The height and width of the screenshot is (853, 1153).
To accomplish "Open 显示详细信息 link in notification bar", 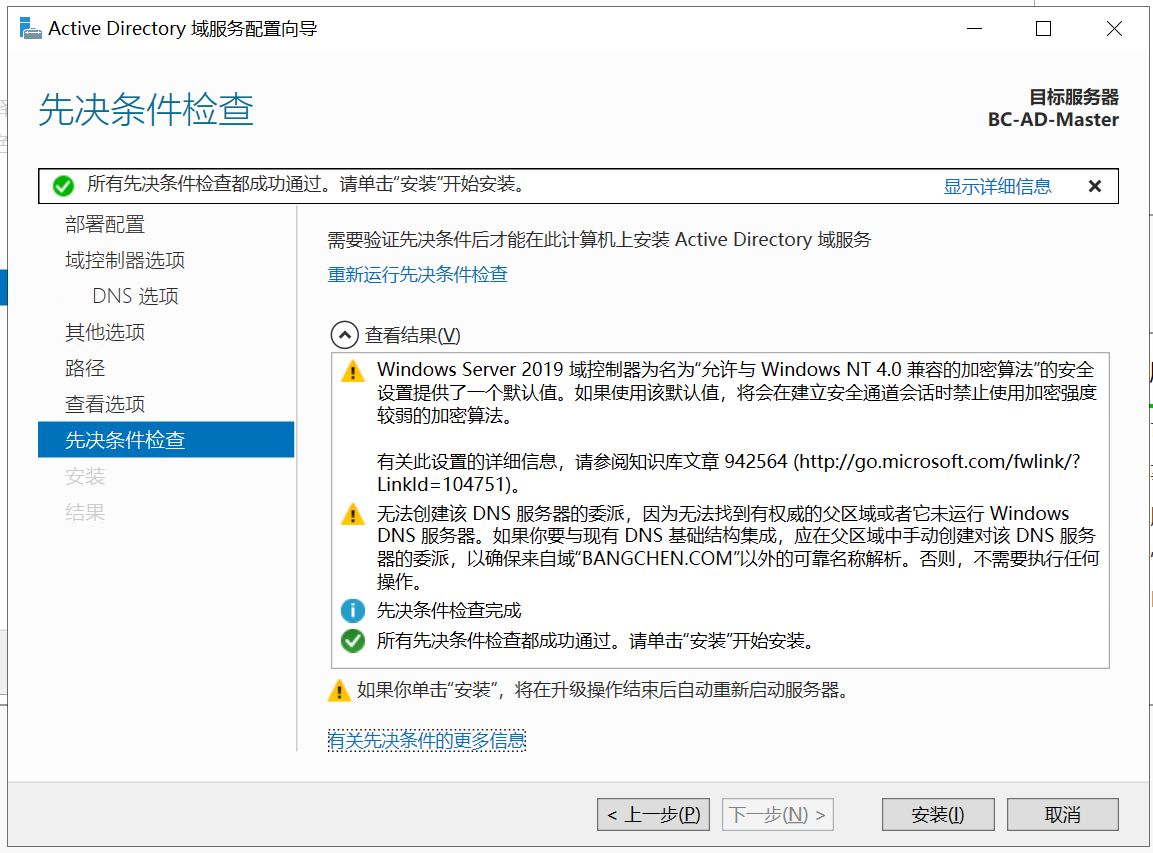I will 997,186.
